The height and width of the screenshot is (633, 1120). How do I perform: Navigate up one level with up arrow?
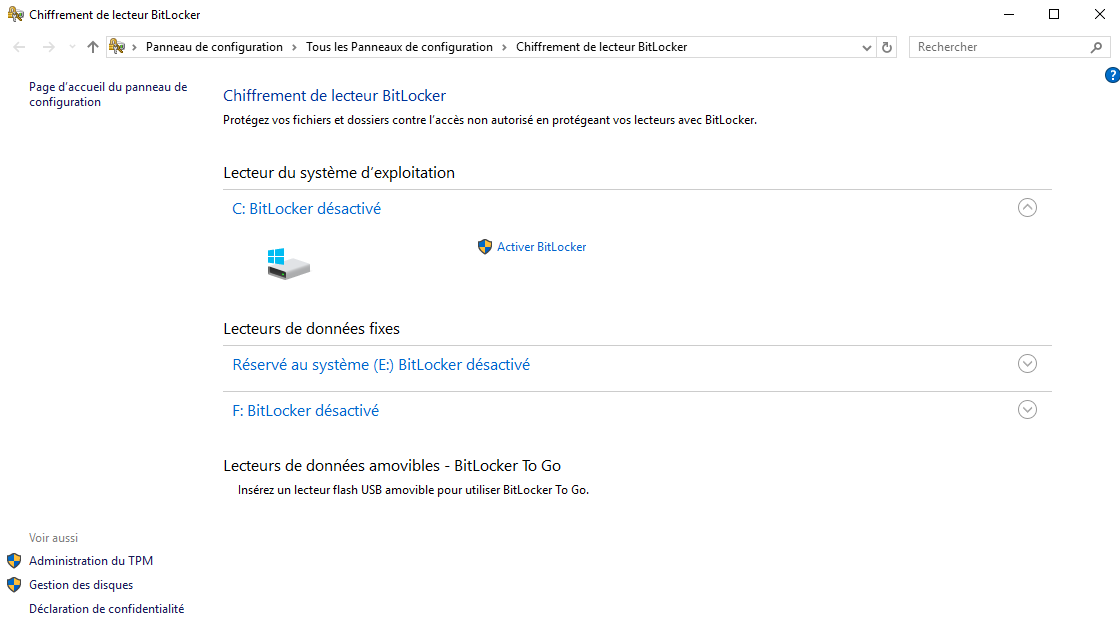pos(93,47)
